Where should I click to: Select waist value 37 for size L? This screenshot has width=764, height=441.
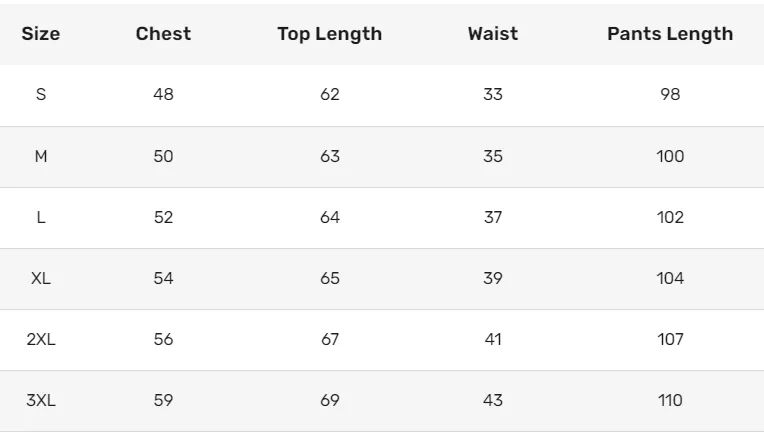point(493,217)
